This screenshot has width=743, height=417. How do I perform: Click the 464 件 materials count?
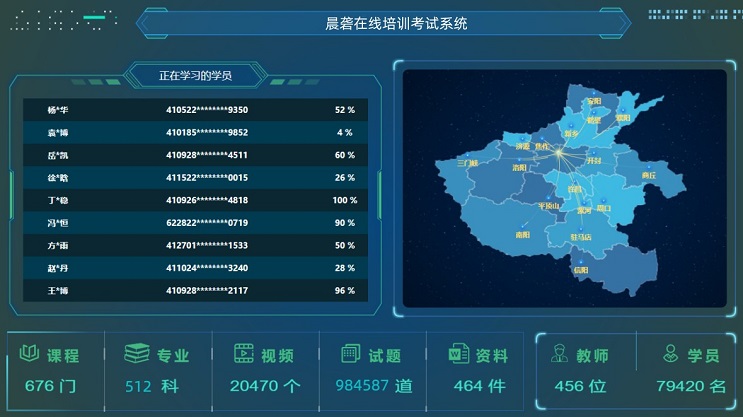click(480, 386)
